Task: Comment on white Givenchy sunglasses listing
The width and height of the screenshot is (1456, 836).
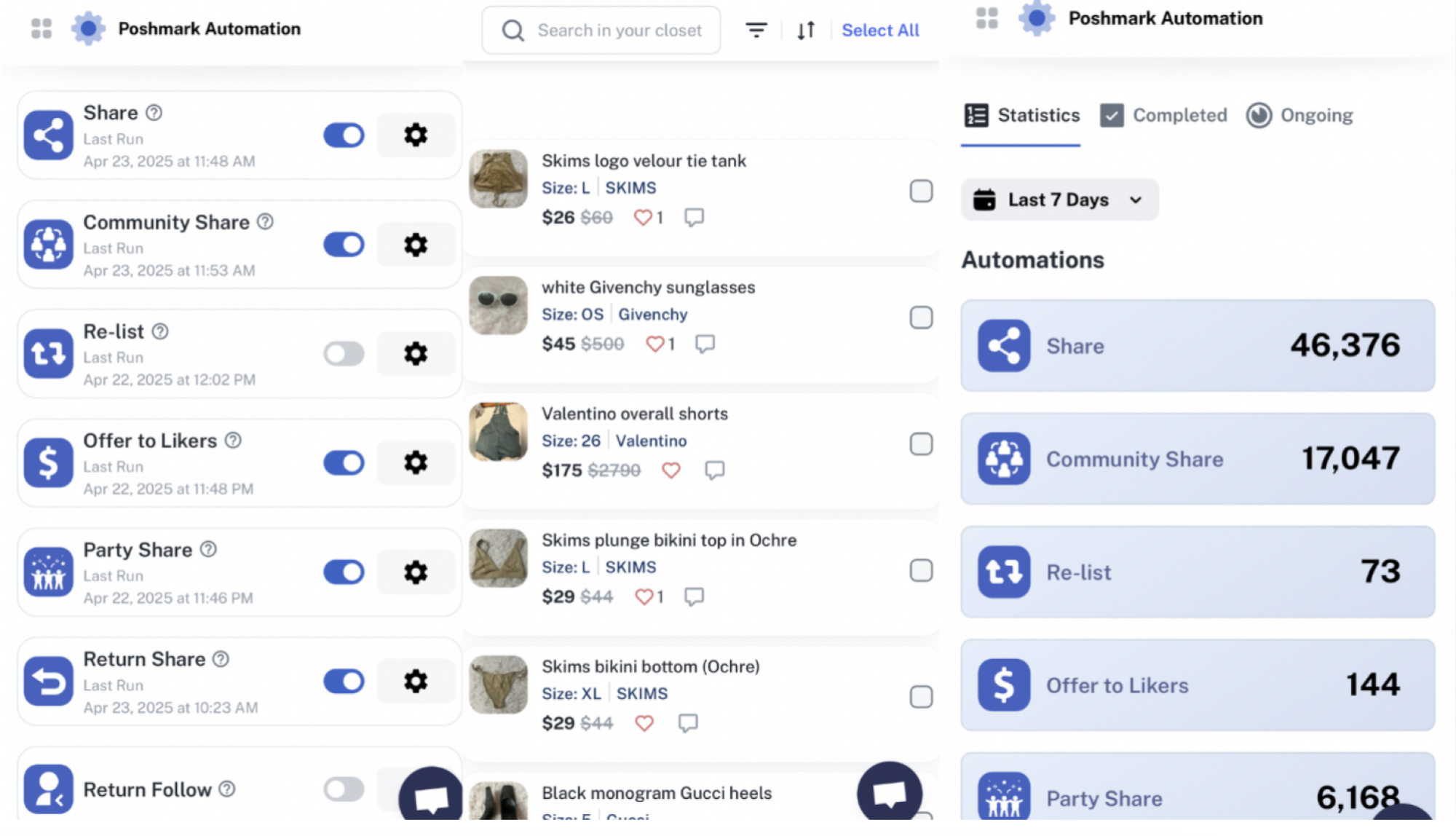Action: point(705,344)
